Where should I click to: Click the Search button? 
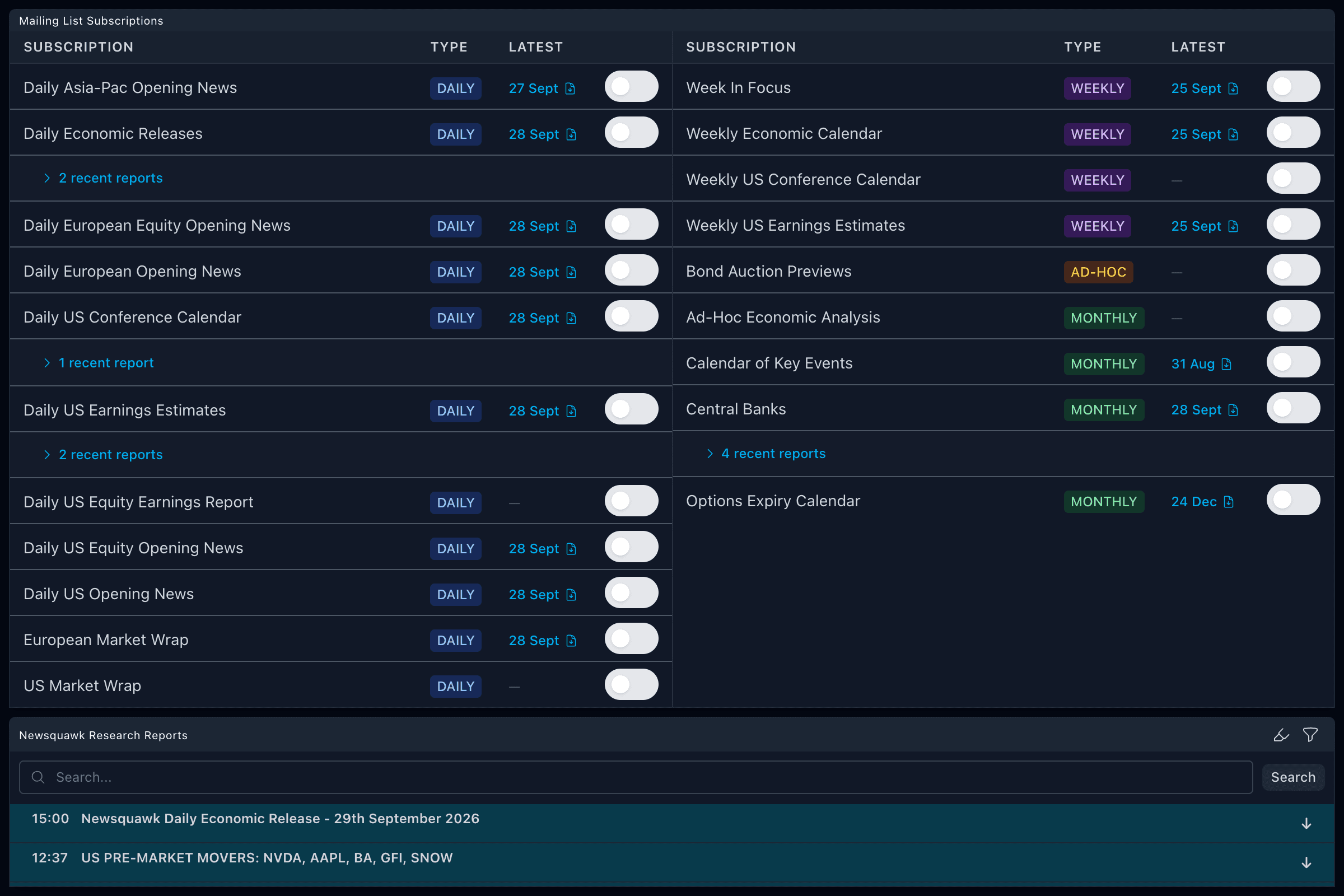point(1293,777)
